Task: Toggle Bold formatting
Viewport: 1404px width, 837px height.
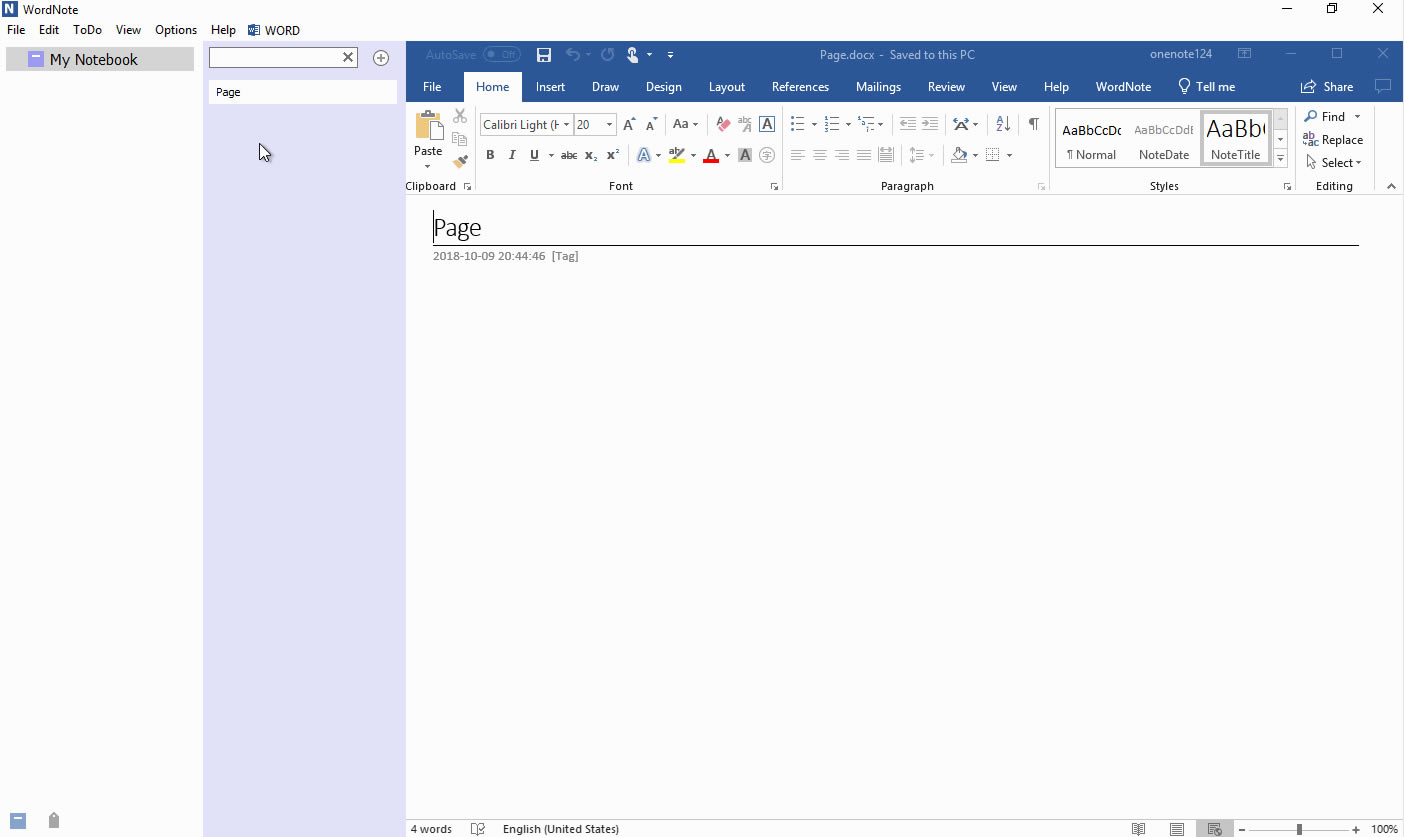Action: [490, 155]
